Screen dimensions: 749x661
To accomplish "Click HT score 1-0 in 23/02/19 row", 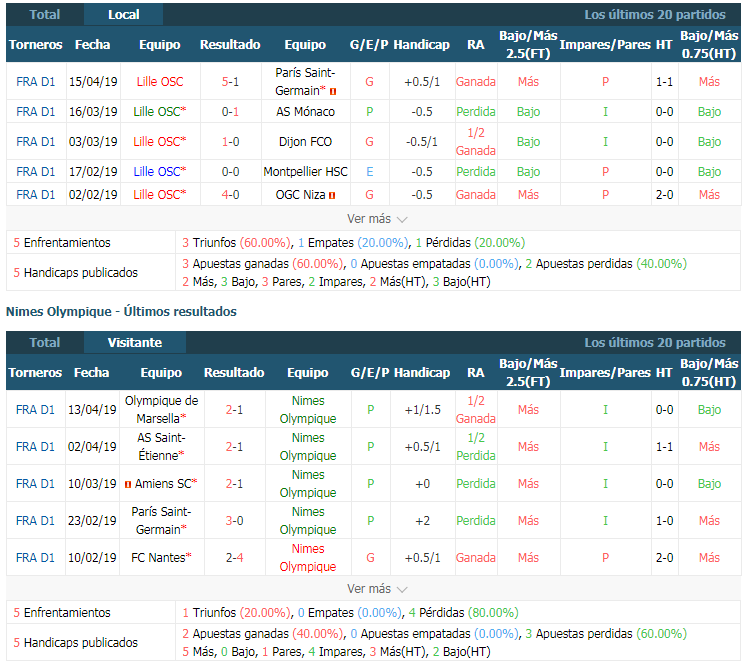I will [664, 521].
